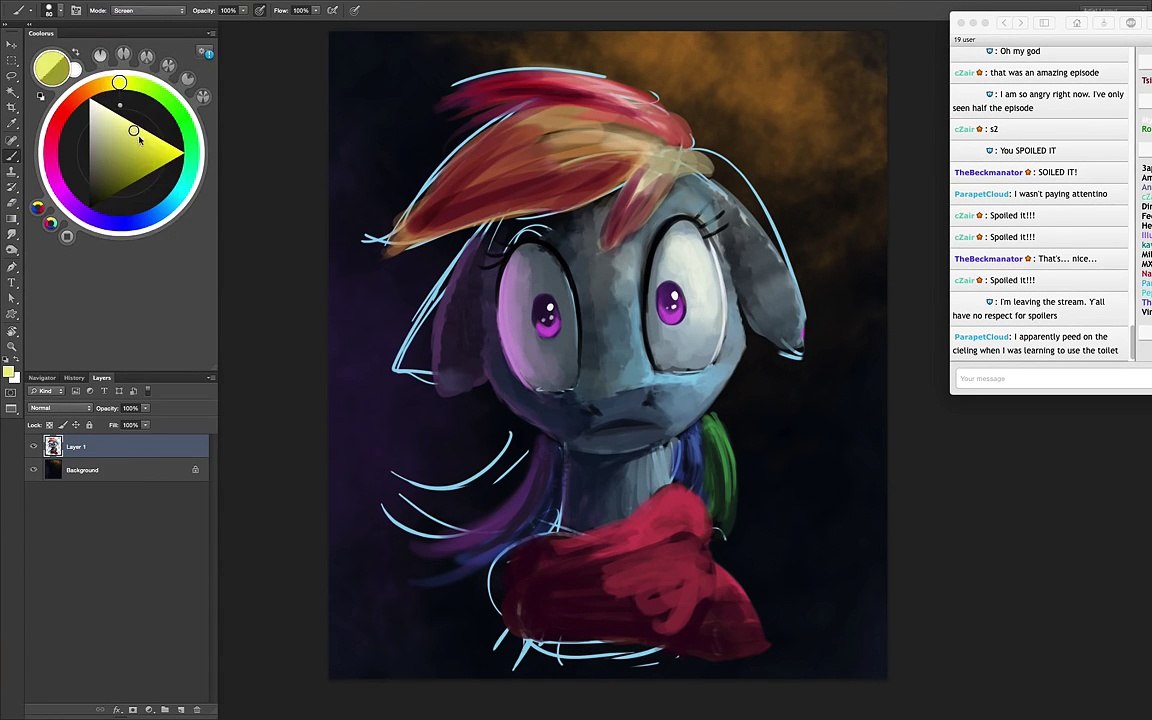Viewport: 1152px width, 720px height.
Task: Open the Layers panel flyout menu
Action: click(212, 378)
